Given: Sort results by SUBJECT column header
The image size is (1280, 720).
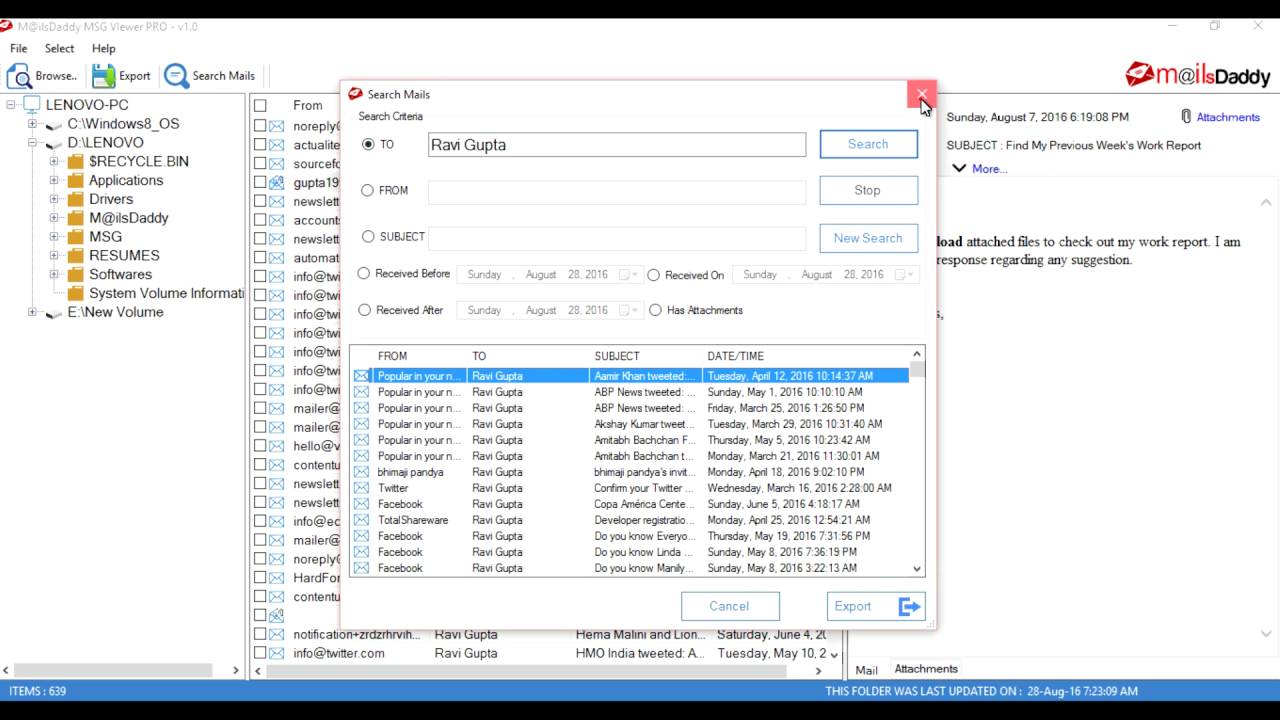Looking at the screenshot, I should [x=617, y=356].
